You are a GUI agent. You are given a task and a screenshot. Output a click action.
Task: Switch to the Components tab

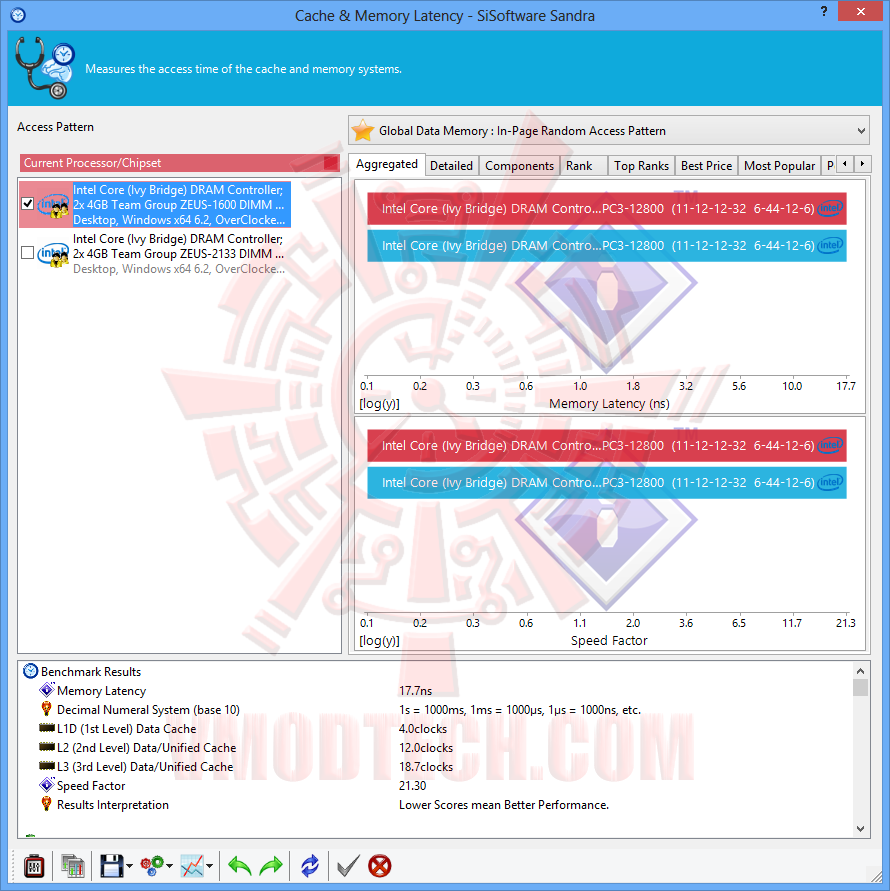click(x=519, y=165)
